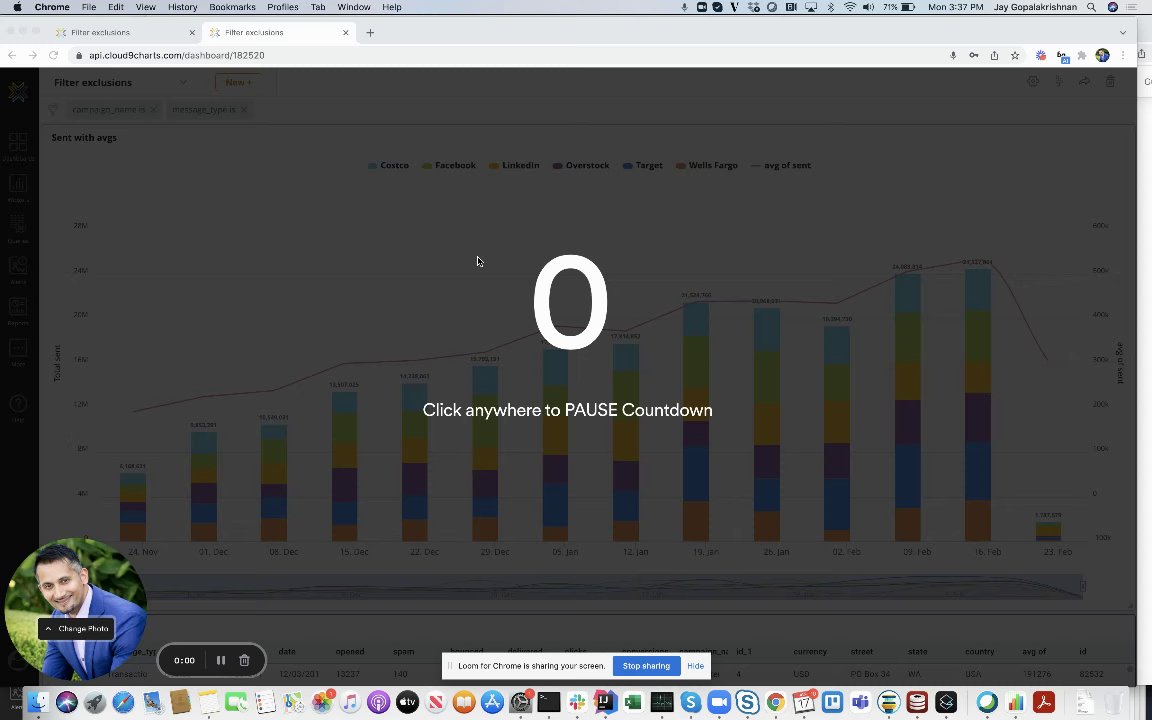
Task: Hide the Loom screen sharing bar
Action: pos(695,666)
